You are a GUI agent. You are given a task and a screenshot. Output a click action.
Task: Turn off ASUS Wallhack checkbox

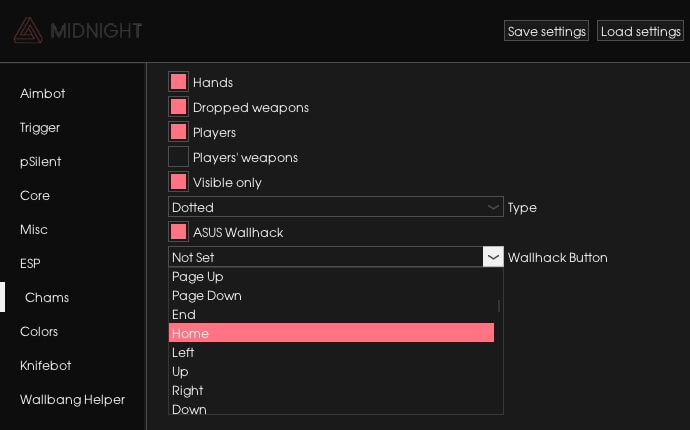[x=179, y=232]
